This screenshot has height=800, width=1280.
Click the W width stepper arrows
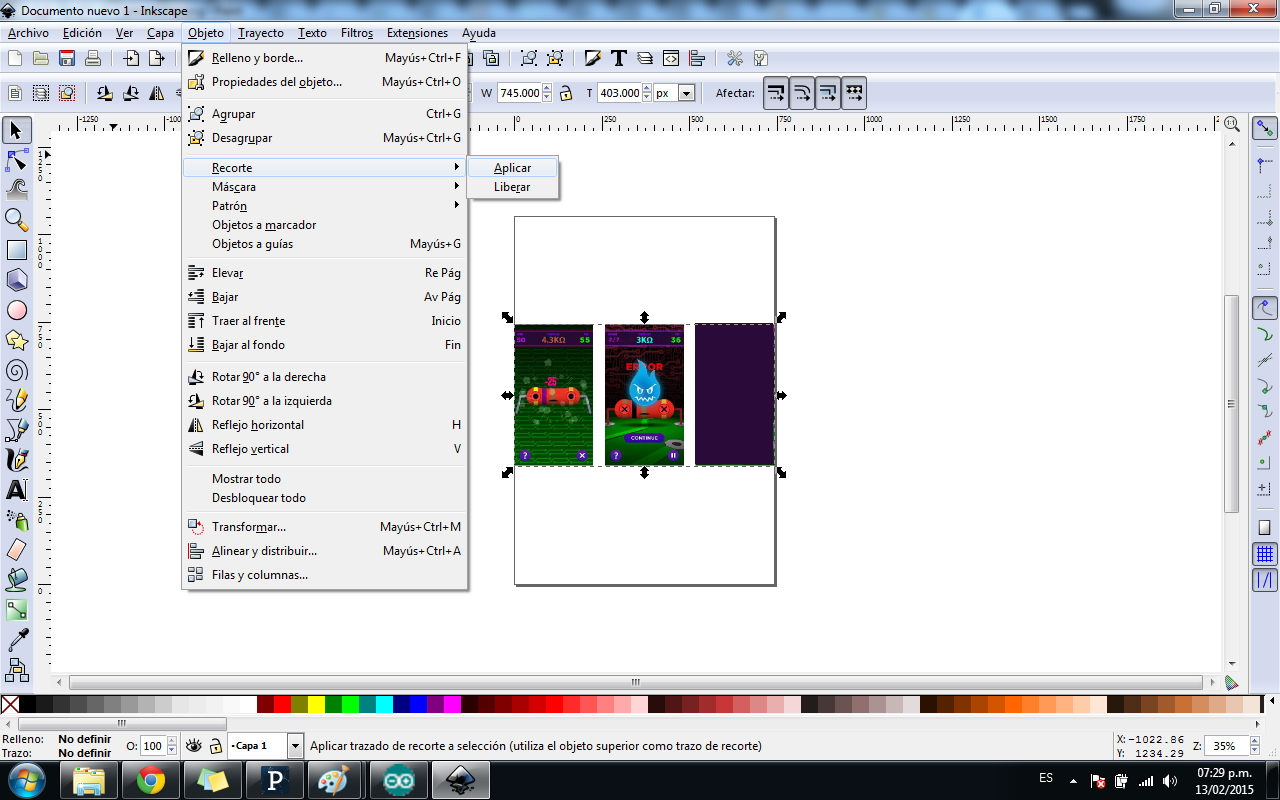[548, 93]
